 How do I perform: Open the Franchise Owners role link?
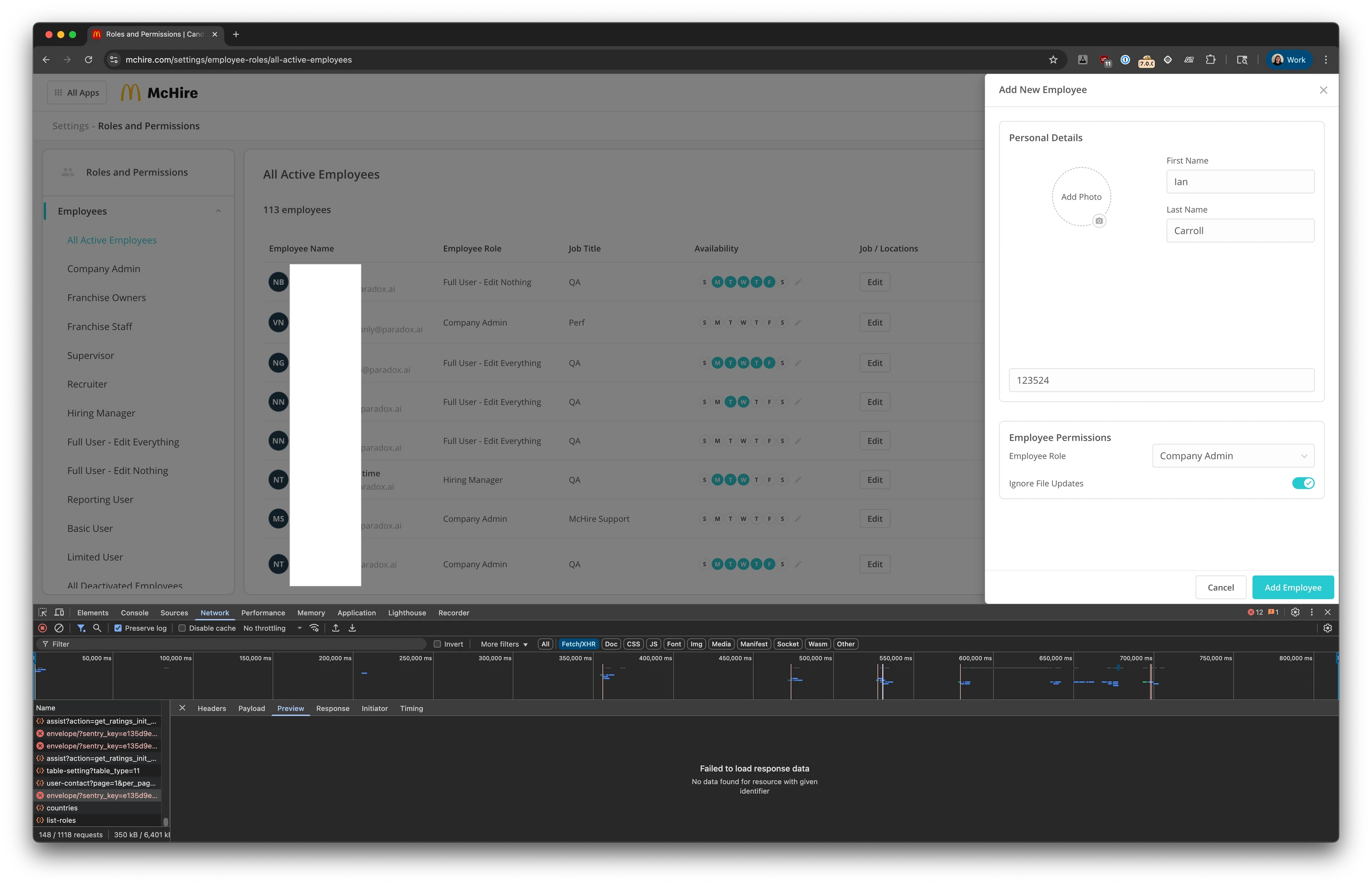[107, 297]
